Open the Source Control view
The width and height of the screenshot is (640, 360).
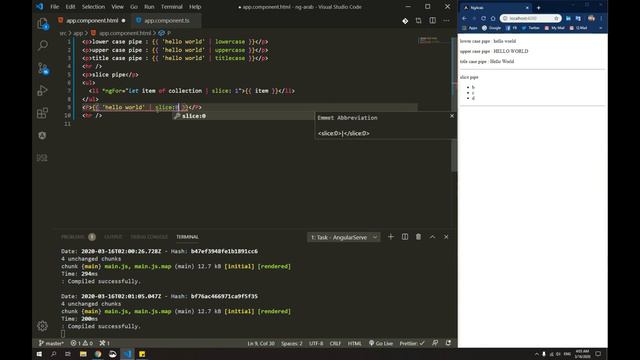click(x=42, y=68)
